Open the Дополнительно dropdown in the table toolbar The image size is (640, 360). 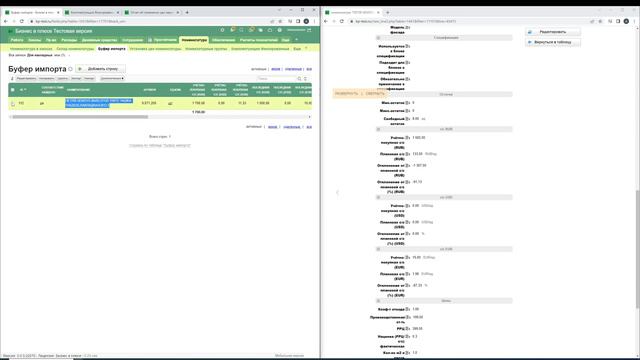[x=111, y=78]
